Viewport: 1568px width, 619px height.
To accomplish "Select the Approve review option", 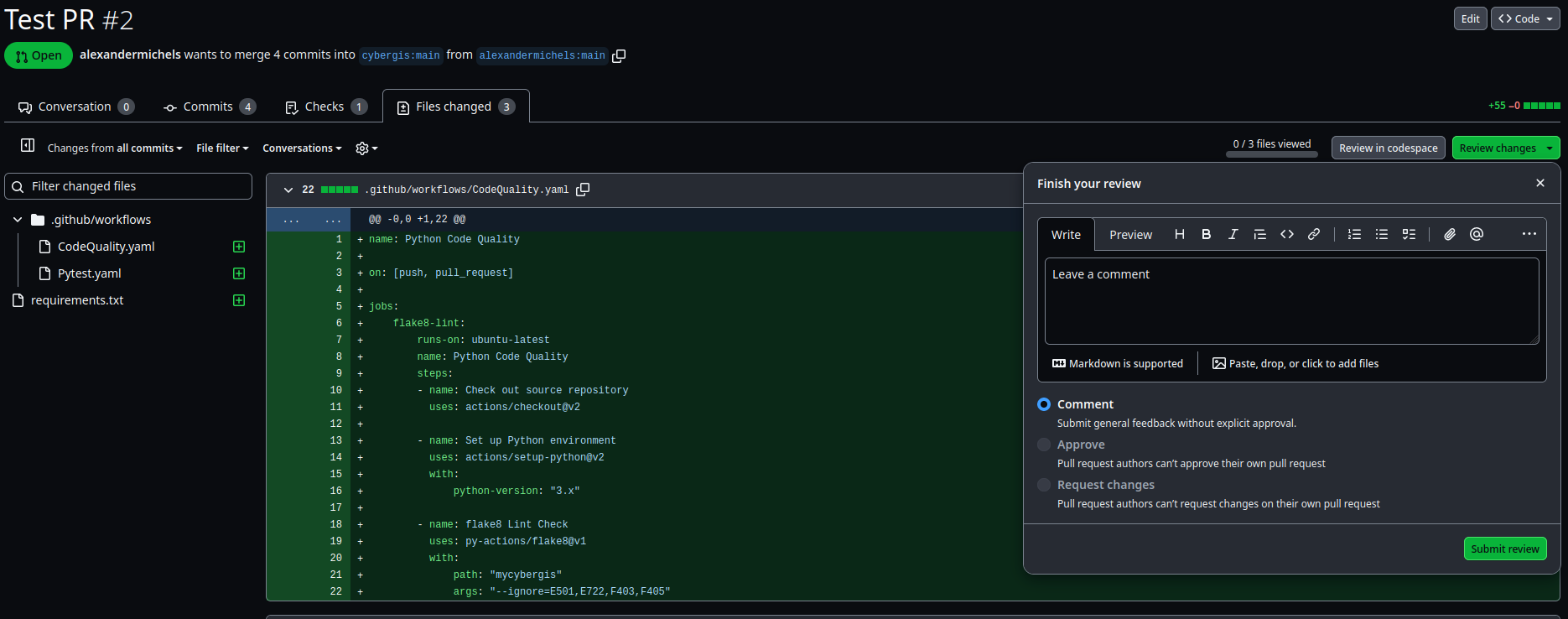I will click(x=1044, y=445).
